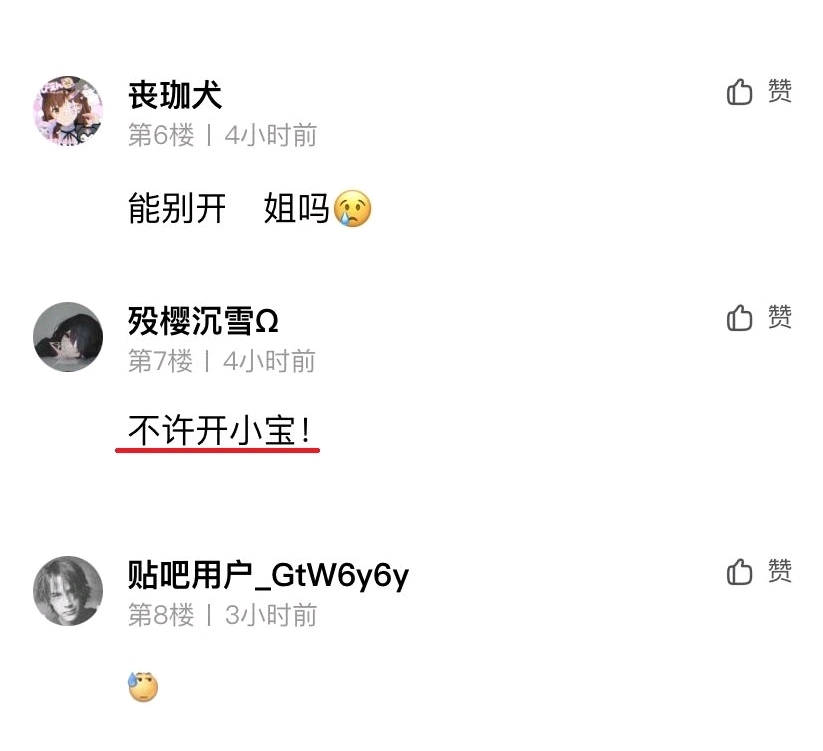Tap thumbs-up icon on 殁樱沉雪Ω's comment
This screenshot has height=751, width=823.
(x=740, y=318)
